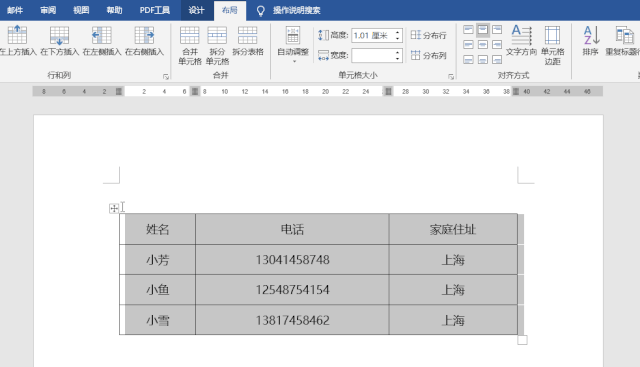The height and width of the screenshot is (367, 640).
Task: Click 上海 cell in 小芳 row
Action: [453, 260]
